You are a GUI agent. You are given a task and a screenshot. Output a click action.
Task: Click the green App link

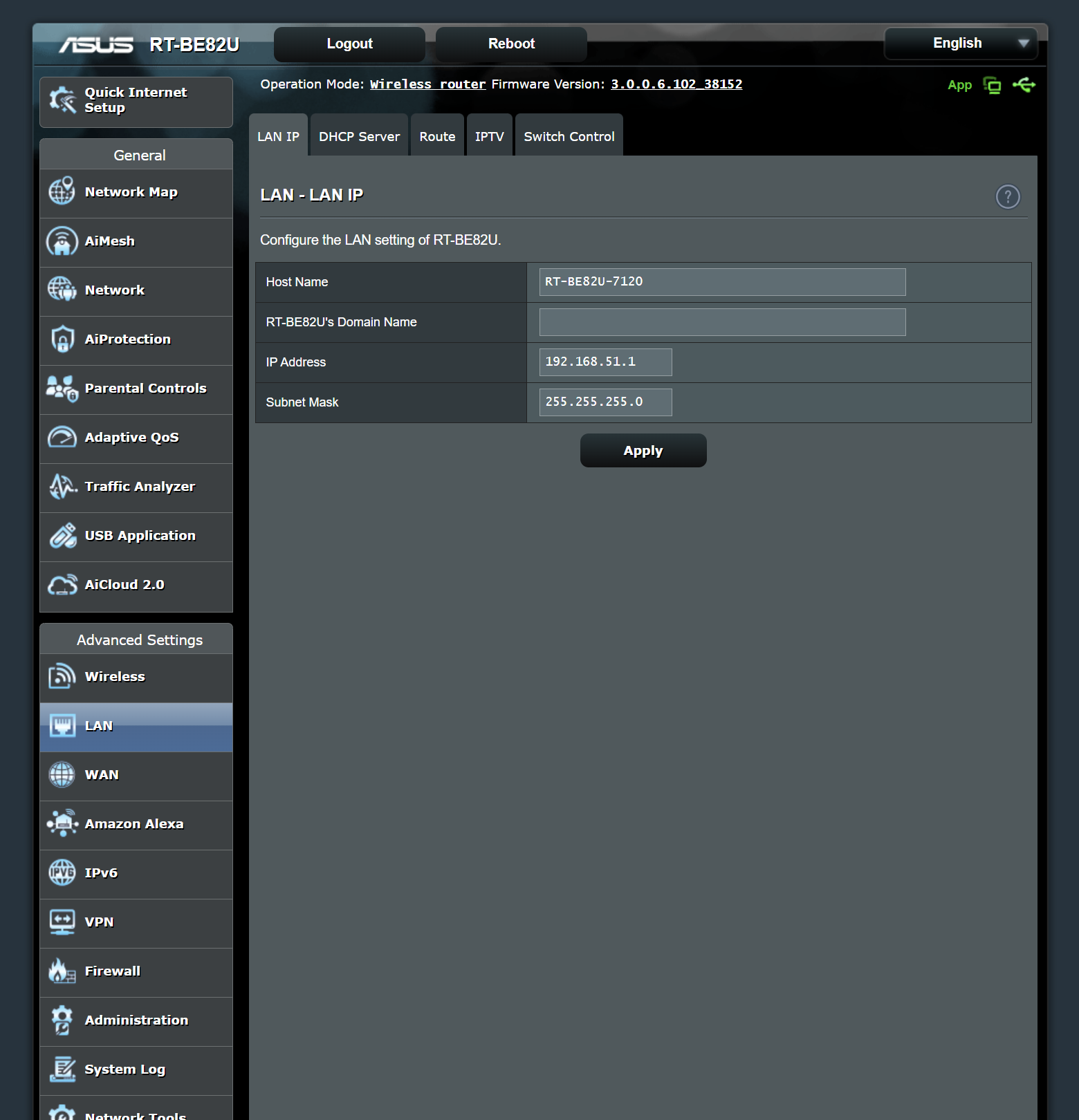tap(959, 85)
